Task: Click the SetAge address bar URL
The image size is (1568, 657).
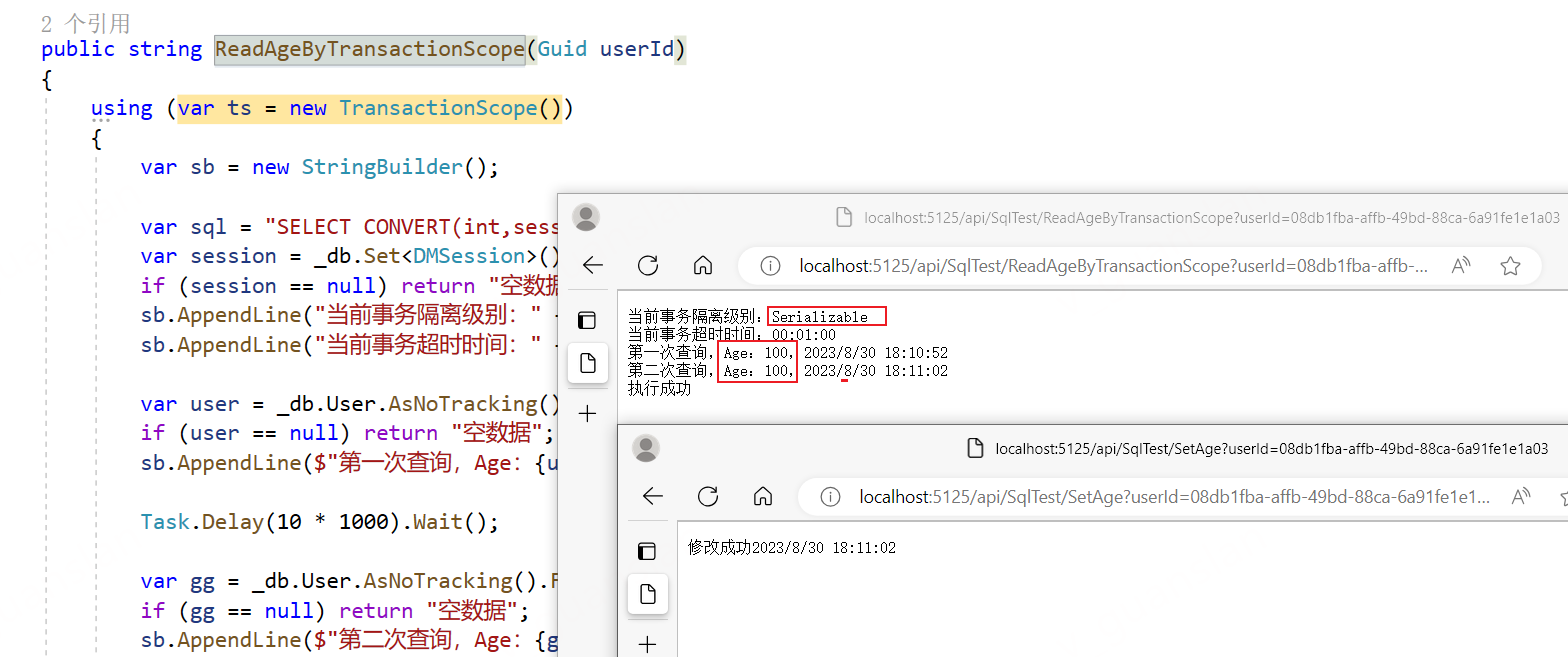Action: point(1175,497)
